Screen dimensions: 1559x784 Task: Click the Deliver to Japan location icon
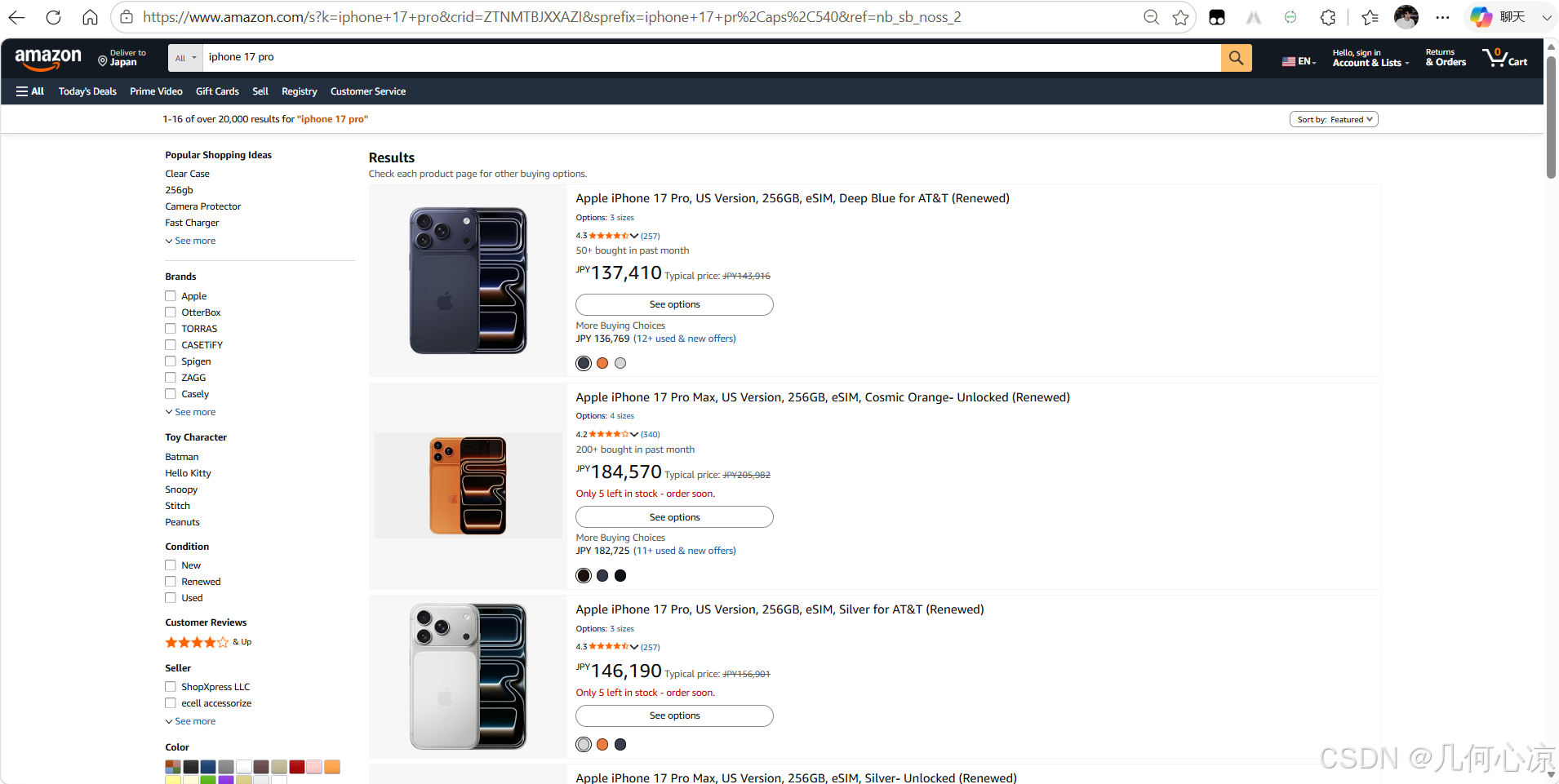click(103, 60)
